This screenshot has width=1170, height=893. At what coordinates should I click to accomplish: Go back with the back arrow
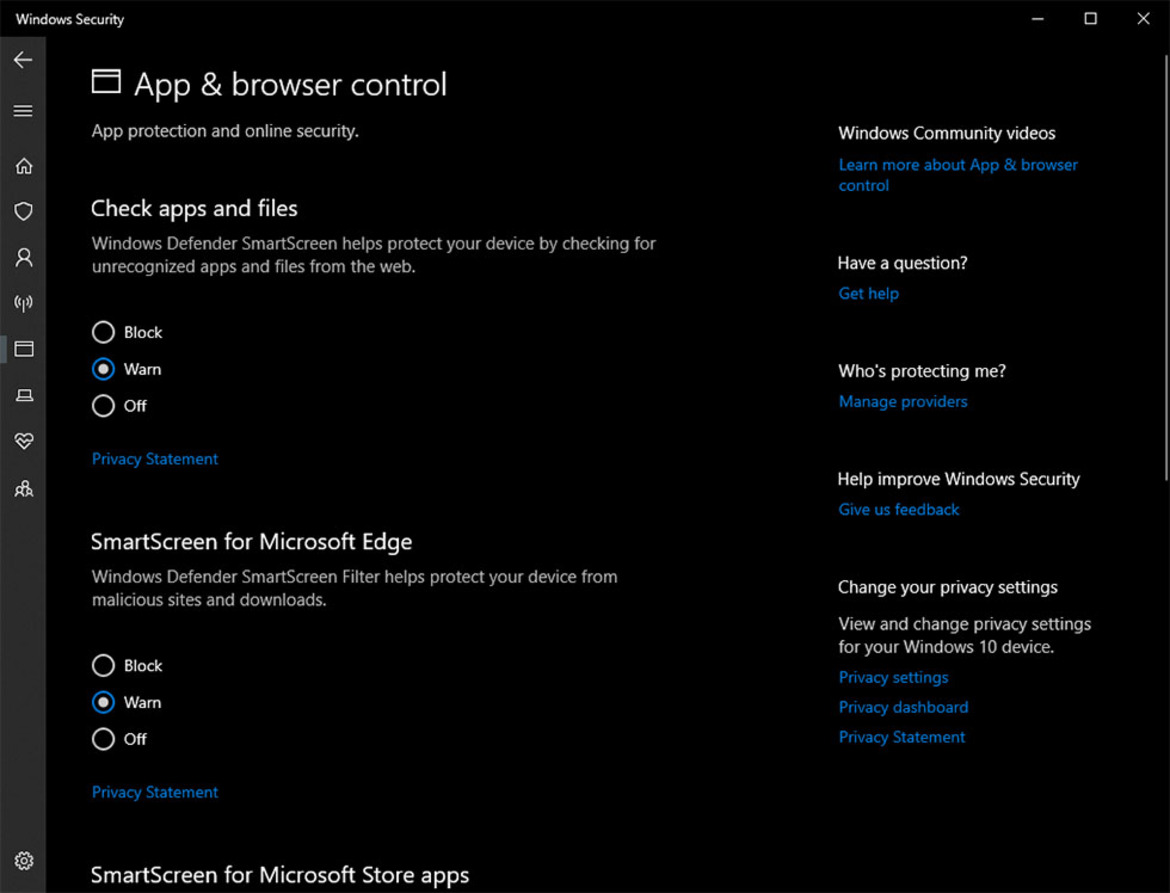(23, 60)
